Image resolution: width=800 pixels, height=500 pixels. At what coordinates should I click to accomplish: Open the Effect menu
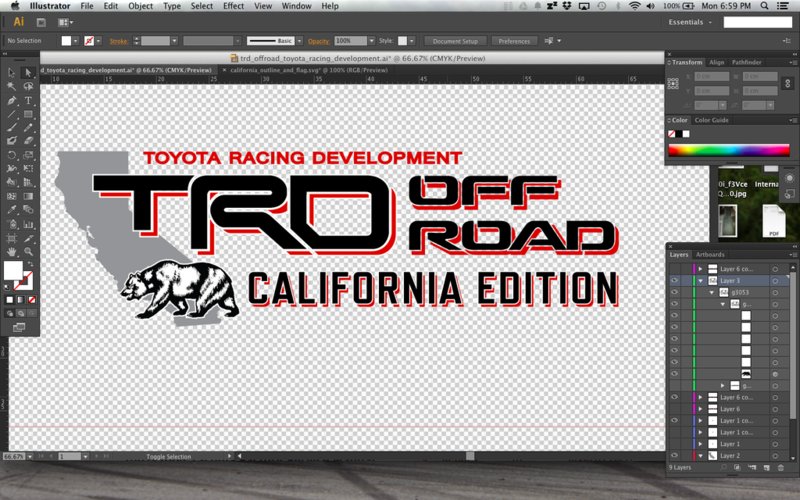234,6
